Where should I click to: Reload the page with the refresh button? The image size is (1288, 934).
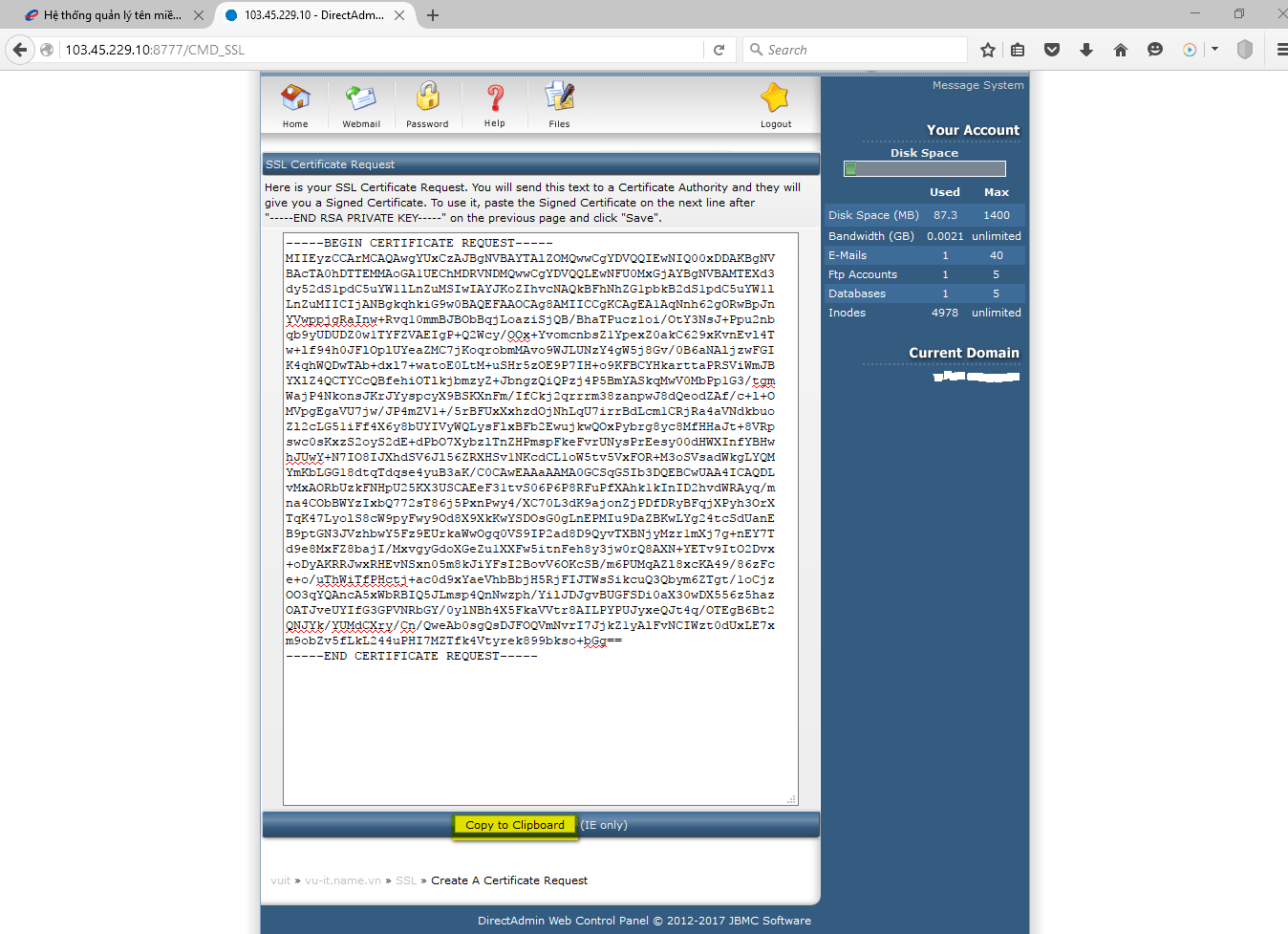click(719, 50)
